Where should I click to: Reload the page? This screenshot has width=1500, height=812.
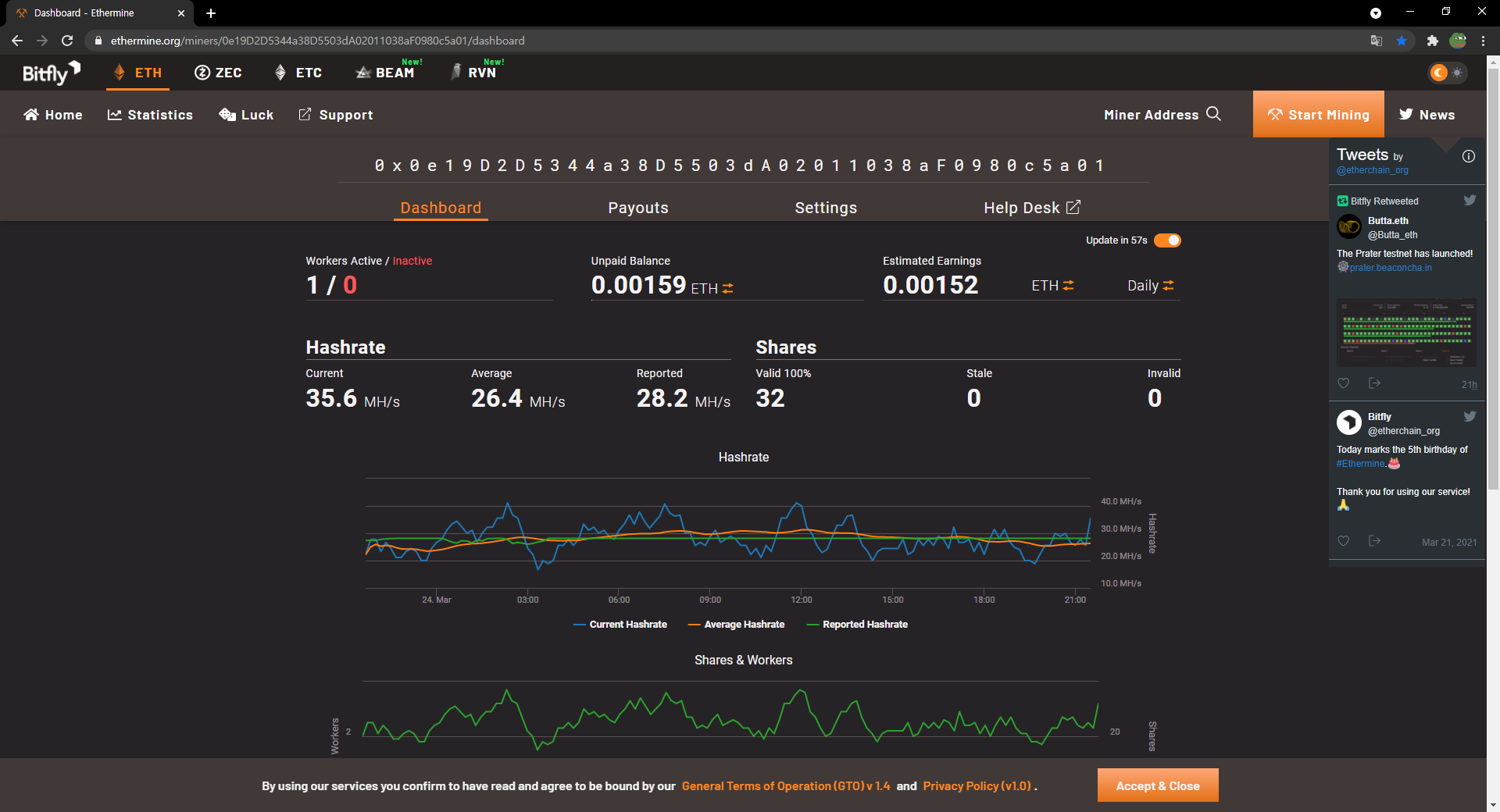point(67,41)
